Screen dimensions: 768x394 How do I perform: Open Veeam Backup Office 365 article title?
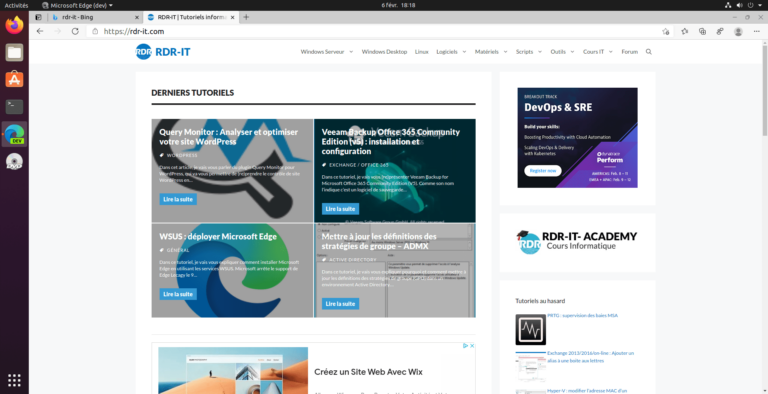(x=391, y=142)
